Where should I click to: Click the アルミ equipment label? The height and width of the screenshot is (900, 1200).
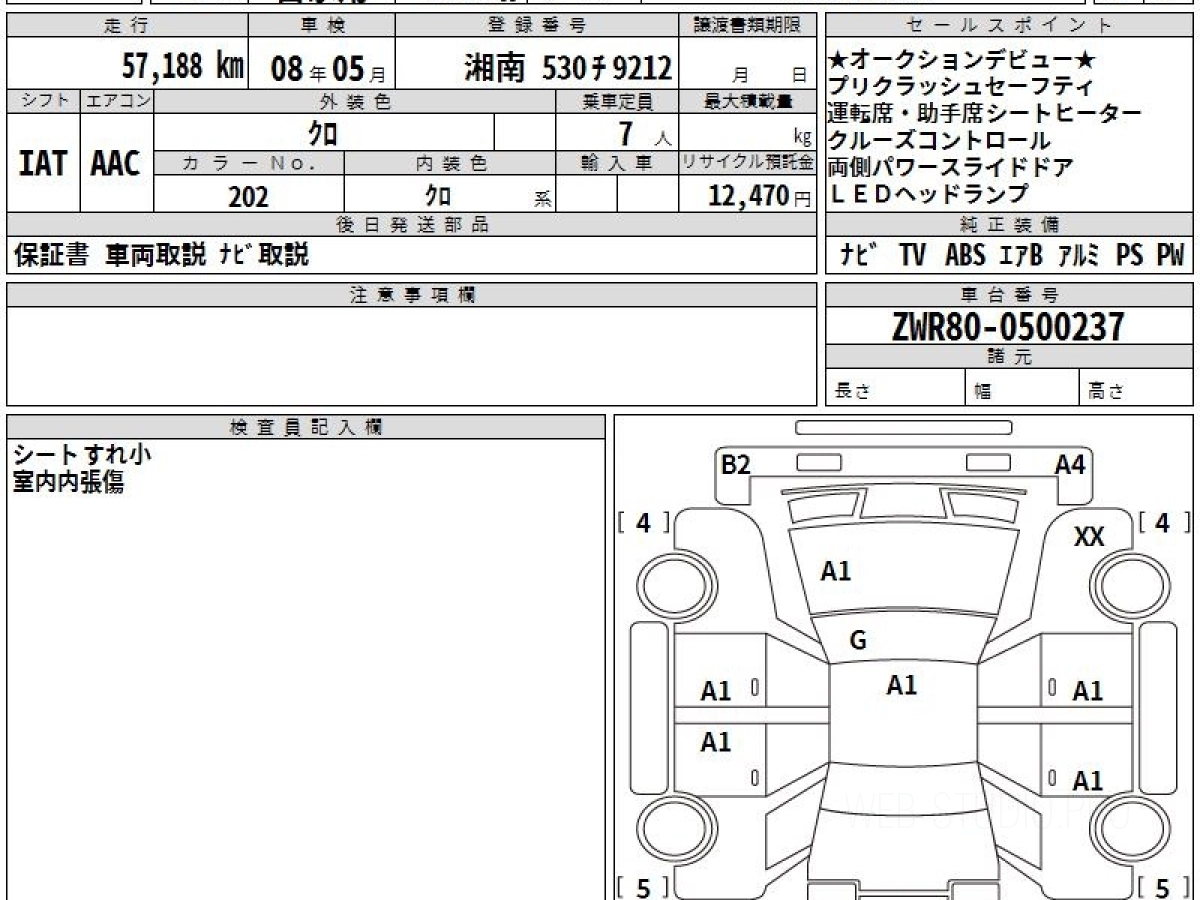[1078, 256]
